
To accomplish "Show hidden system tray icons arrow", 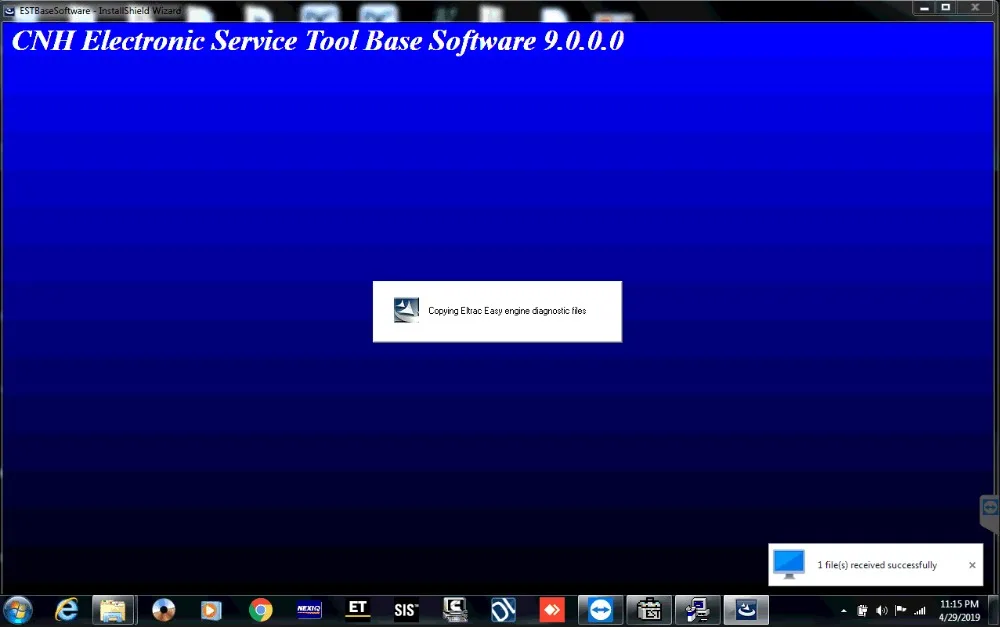I will pos(844,611).
